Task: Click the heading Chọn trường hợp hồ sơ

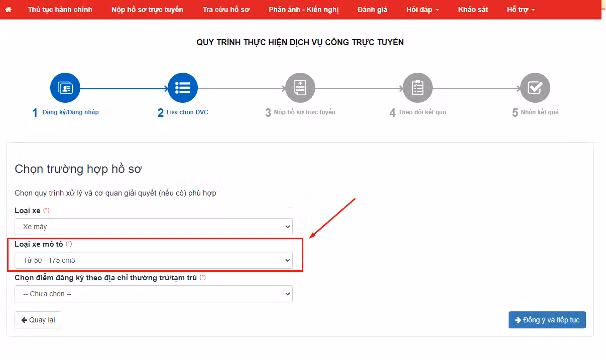Action: pos(78,169)
